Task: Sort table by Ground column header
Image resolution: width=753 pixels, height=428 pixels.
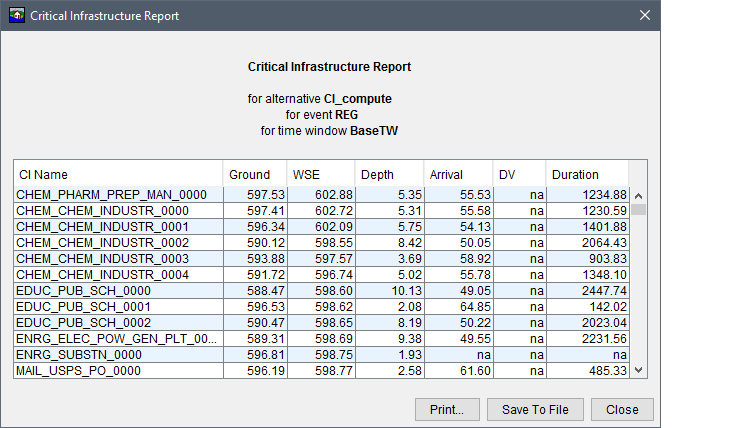Action: [254, 174]
